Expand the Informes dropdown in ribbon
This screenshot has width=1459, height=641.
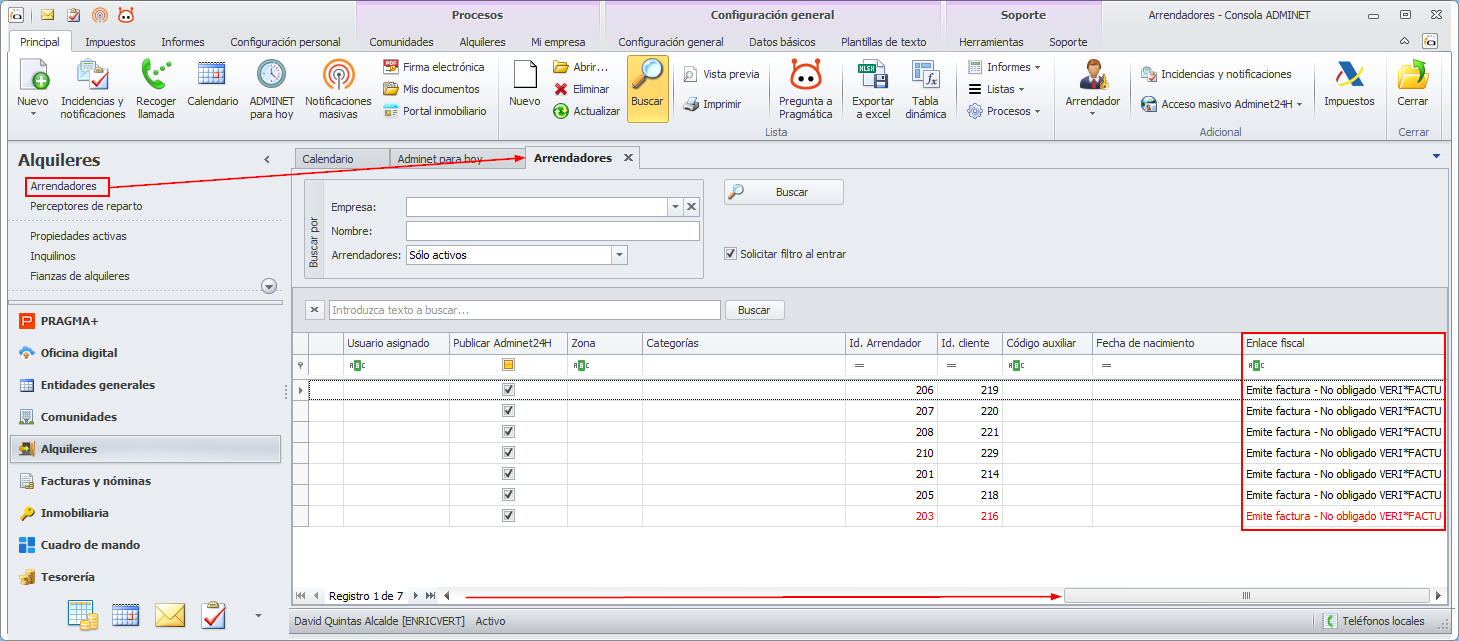pyautogui.click(x=1007, y=67)
